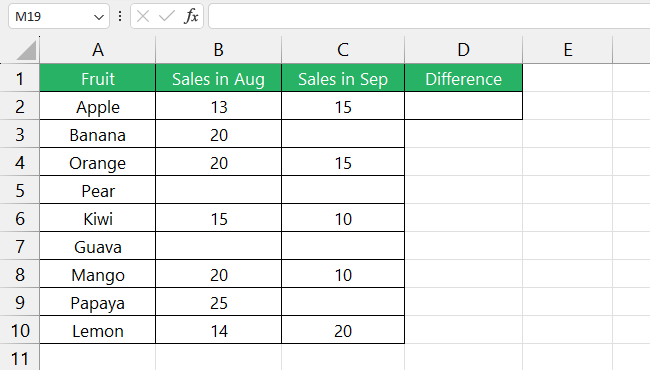Viewport: 650px width, 370px height.
Task: Select column D header
Action: tap(463, 50)
